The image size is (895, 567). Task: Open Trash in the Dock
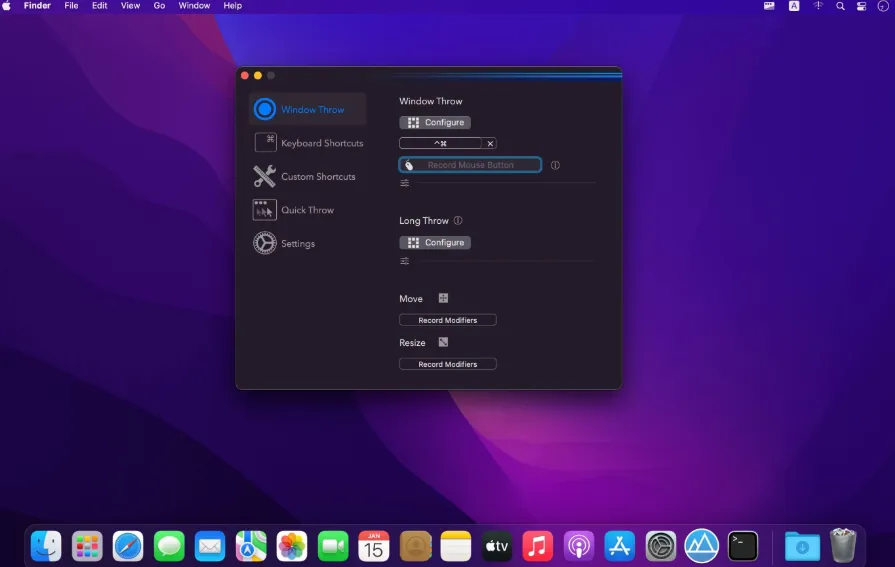[x=843, y=545]
